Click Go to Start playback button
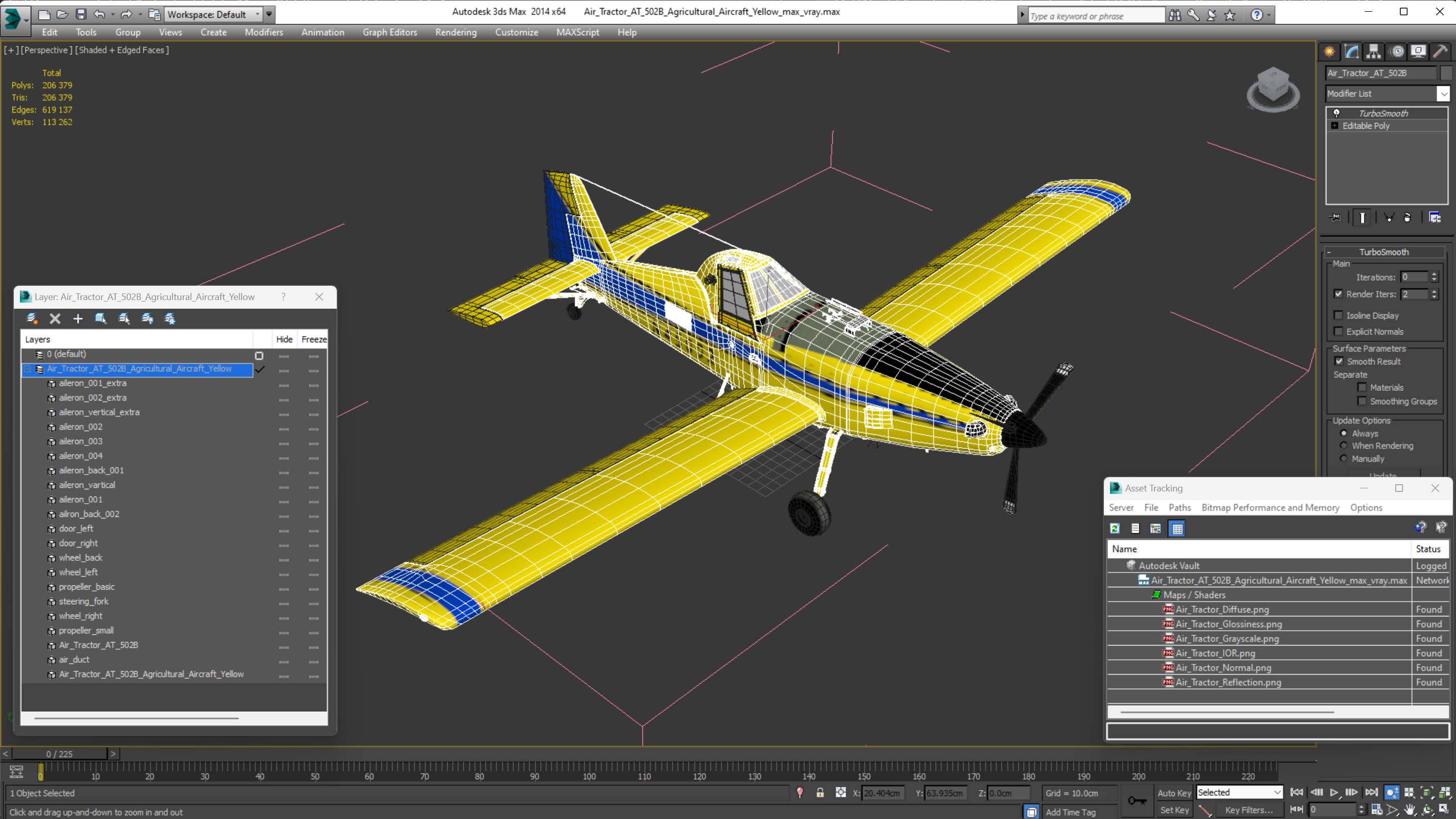 pyautogui.click(x=1297, y=792)
